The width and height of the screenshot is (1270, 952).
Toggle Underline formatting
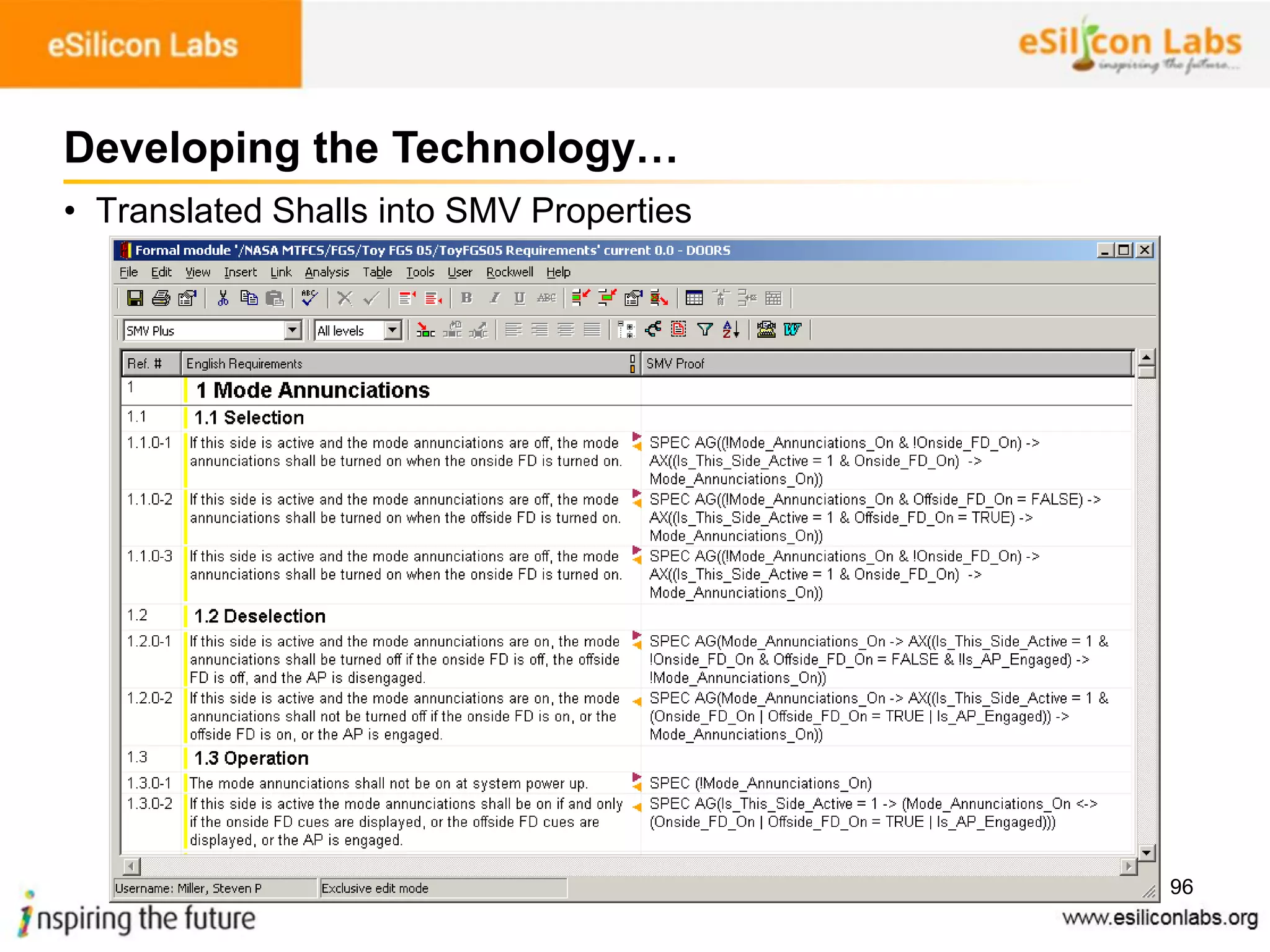pos(520,299)
